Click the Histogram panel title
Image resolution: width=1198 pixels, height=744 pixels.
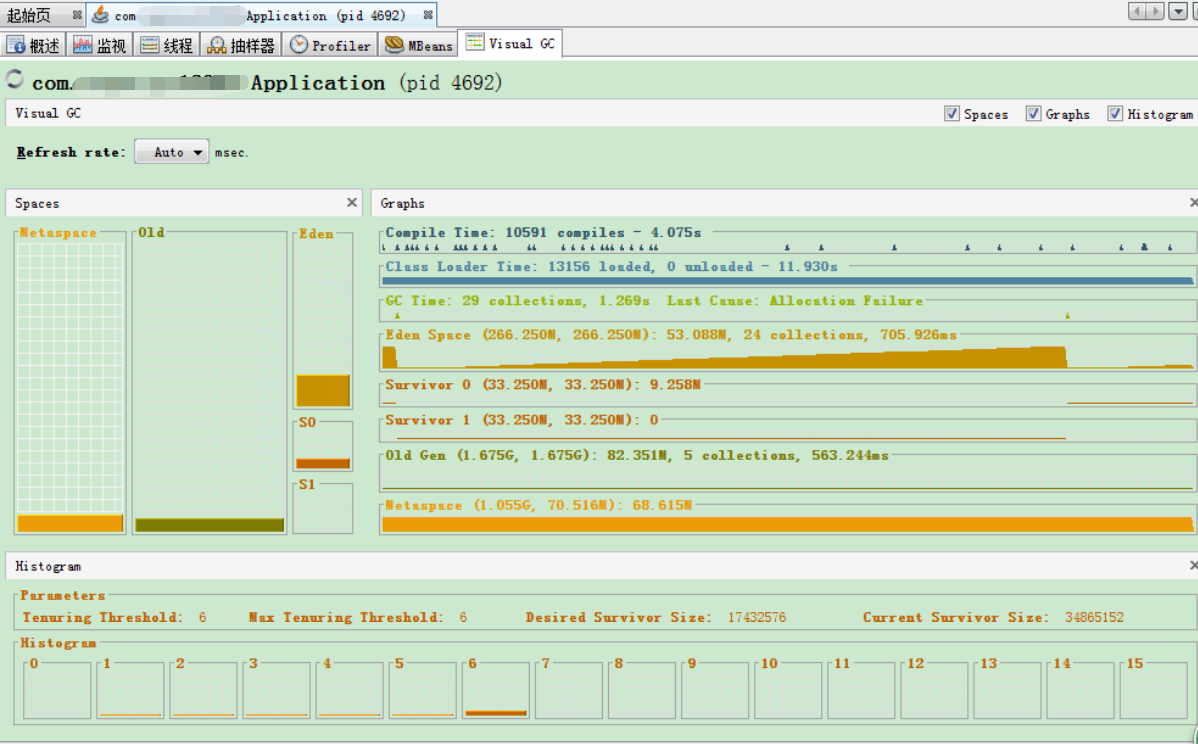[47, 566]
